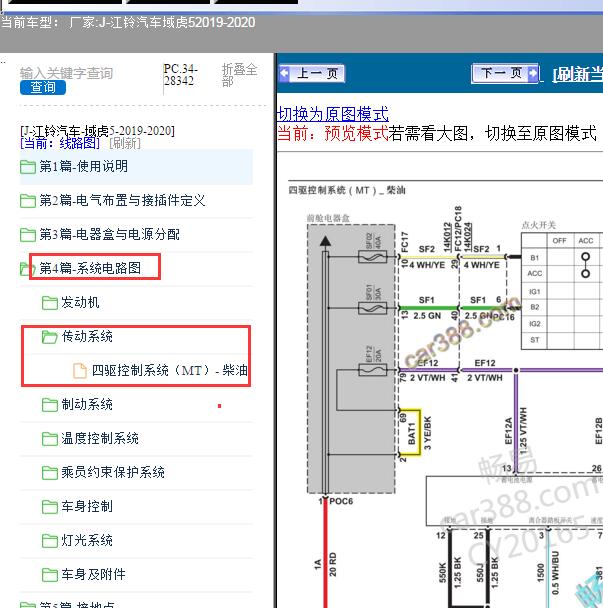Image resolution: width=603 pixels, height=608 pixels.
Task: Collapse the 传动系统 subfolder
Action: pos(87,336)
